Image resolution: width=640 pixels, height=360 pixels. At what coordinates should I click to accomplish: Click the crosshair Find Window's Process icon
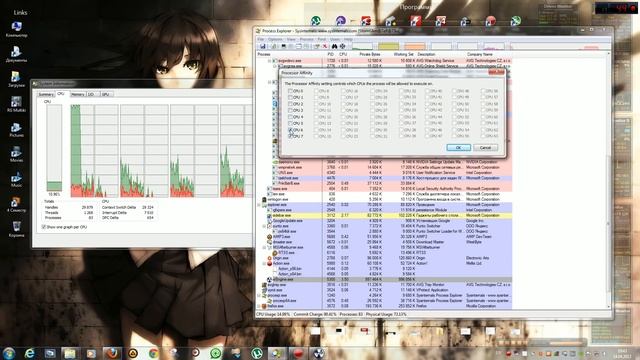[342, 47]
